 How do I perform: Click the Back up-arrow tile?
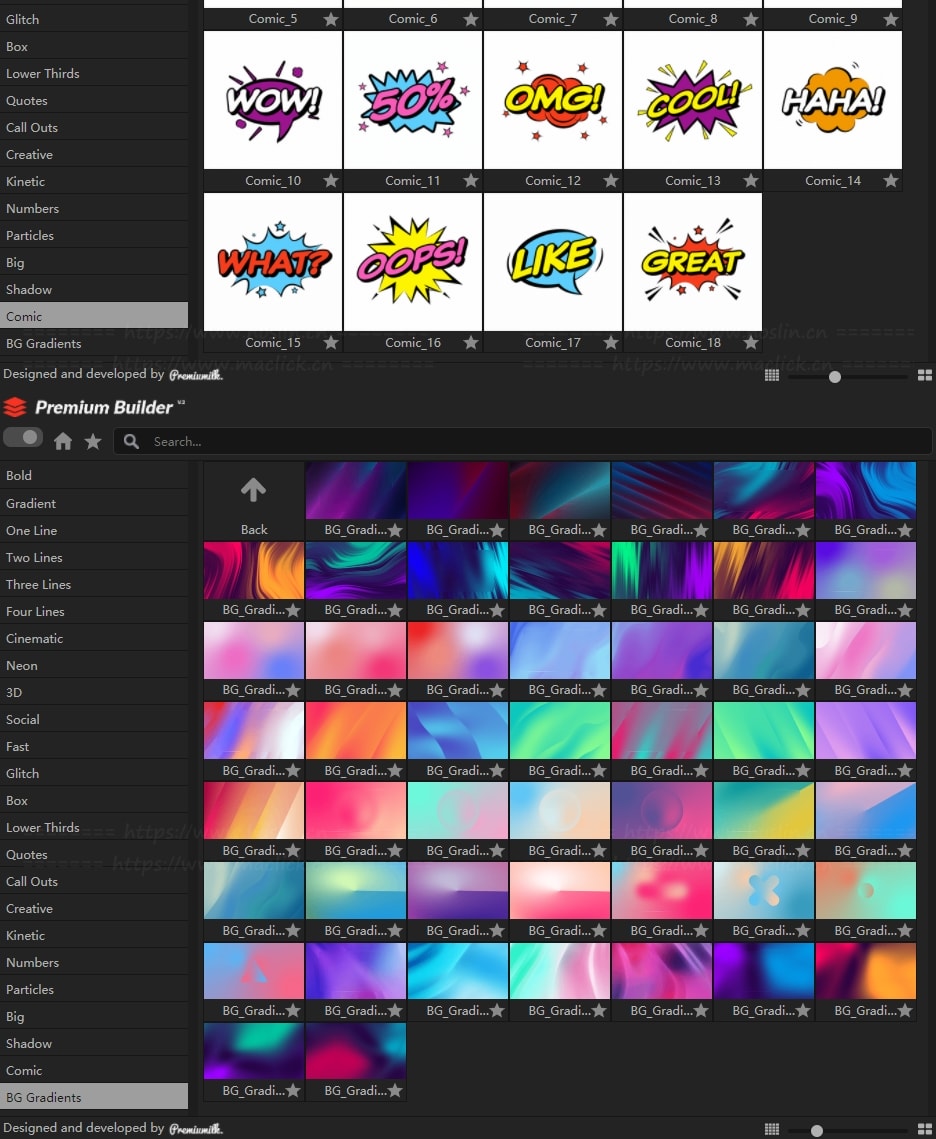click(x=253, y=500)
